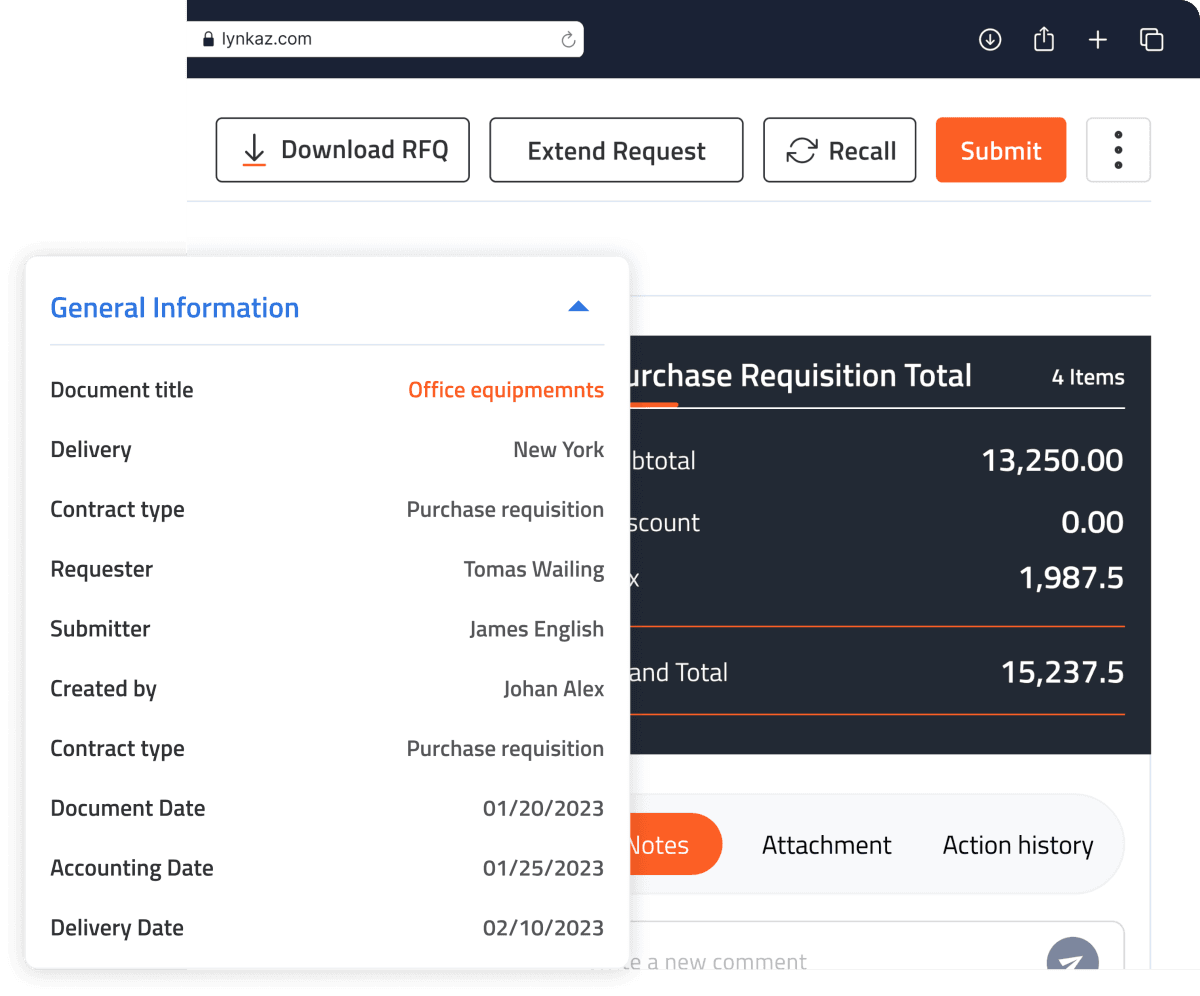
Task: Click the lynkaz.com address bar
Action: (385, 40)
